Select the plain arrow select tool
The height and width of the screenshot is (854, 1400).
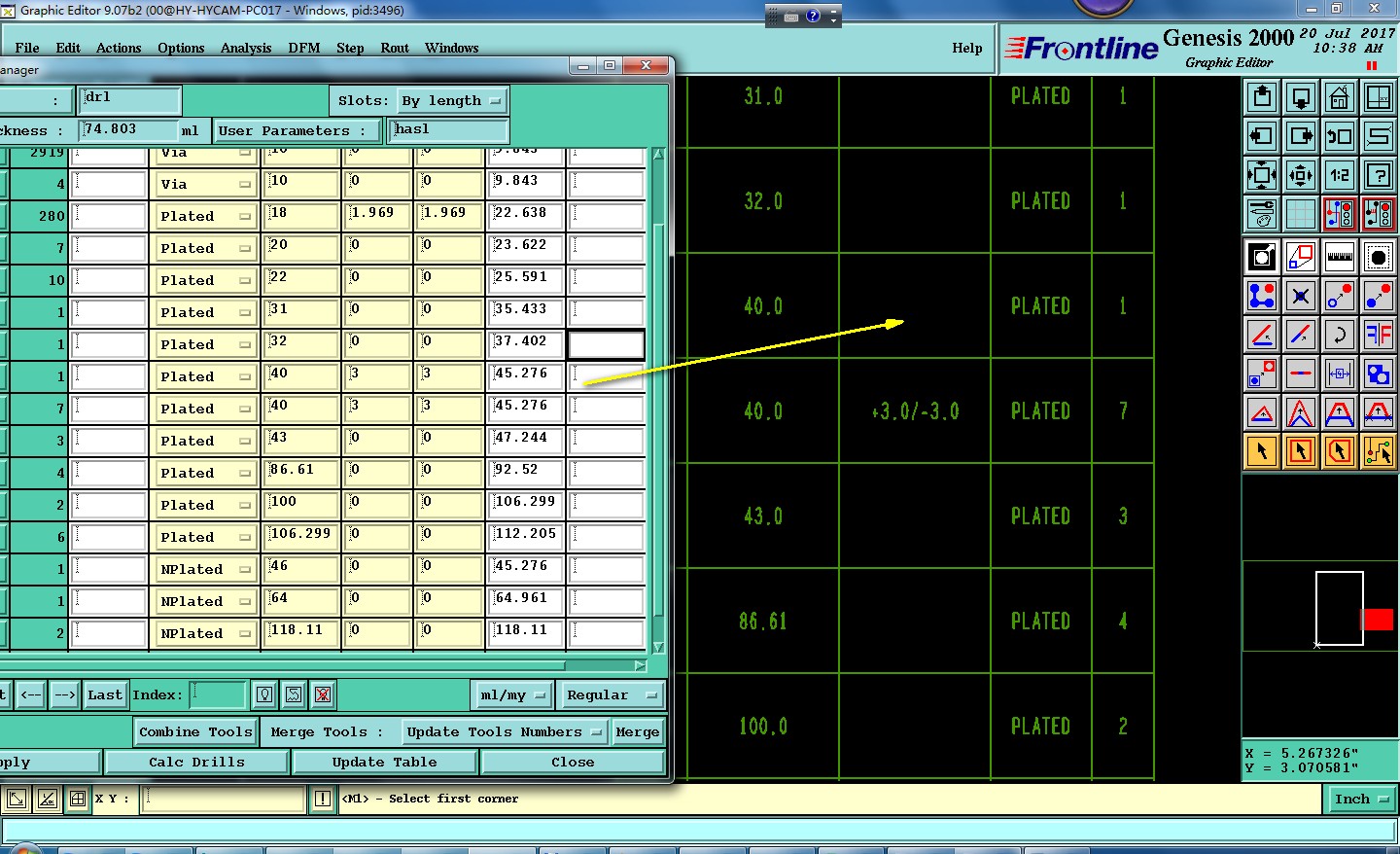pyautogui.click(x=1262, y=451)
